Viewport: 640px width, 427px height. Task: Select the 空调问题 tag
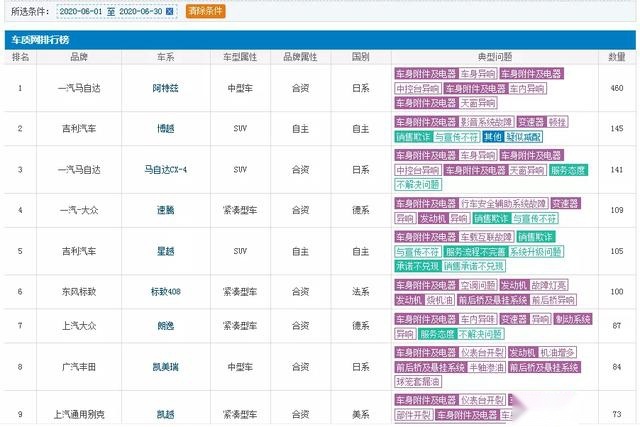point(478,285)
